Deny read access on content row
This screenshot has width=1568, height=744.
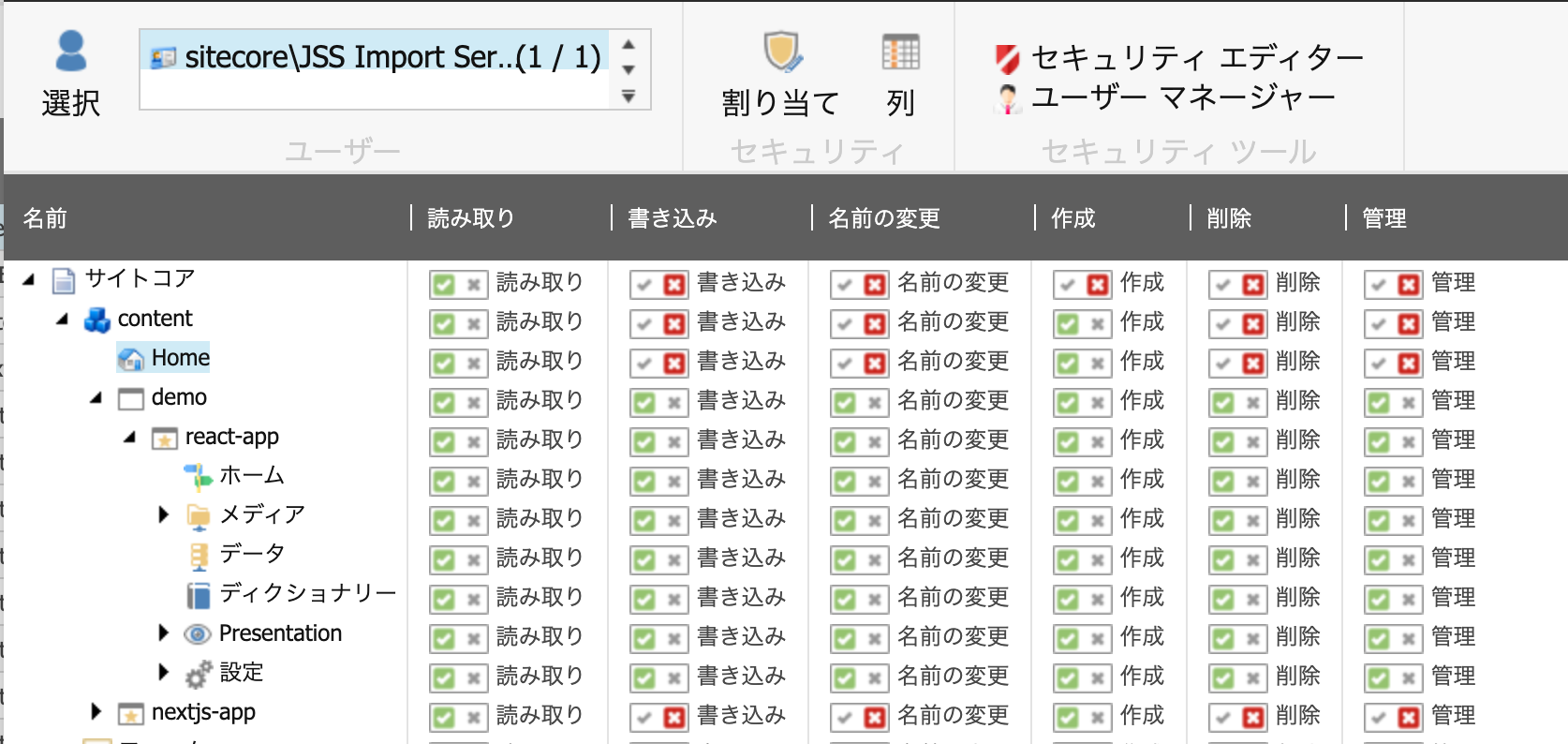[x=474, y=324]
